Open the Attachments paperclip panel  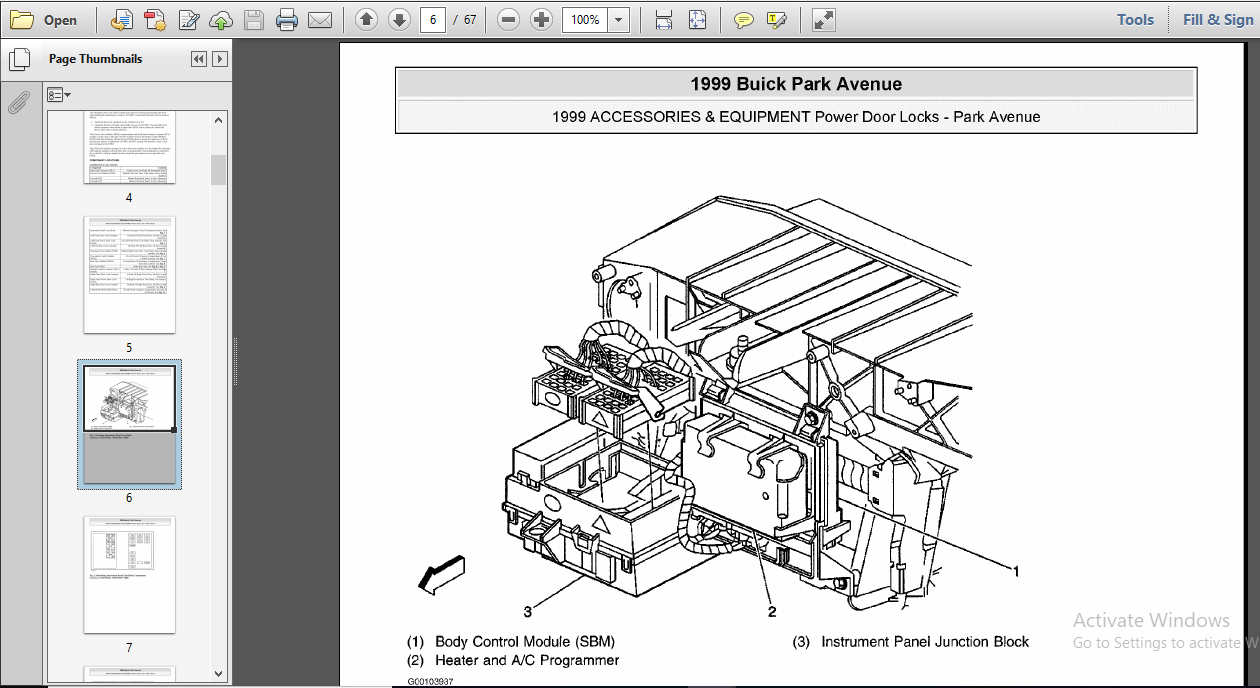(17, 102)
